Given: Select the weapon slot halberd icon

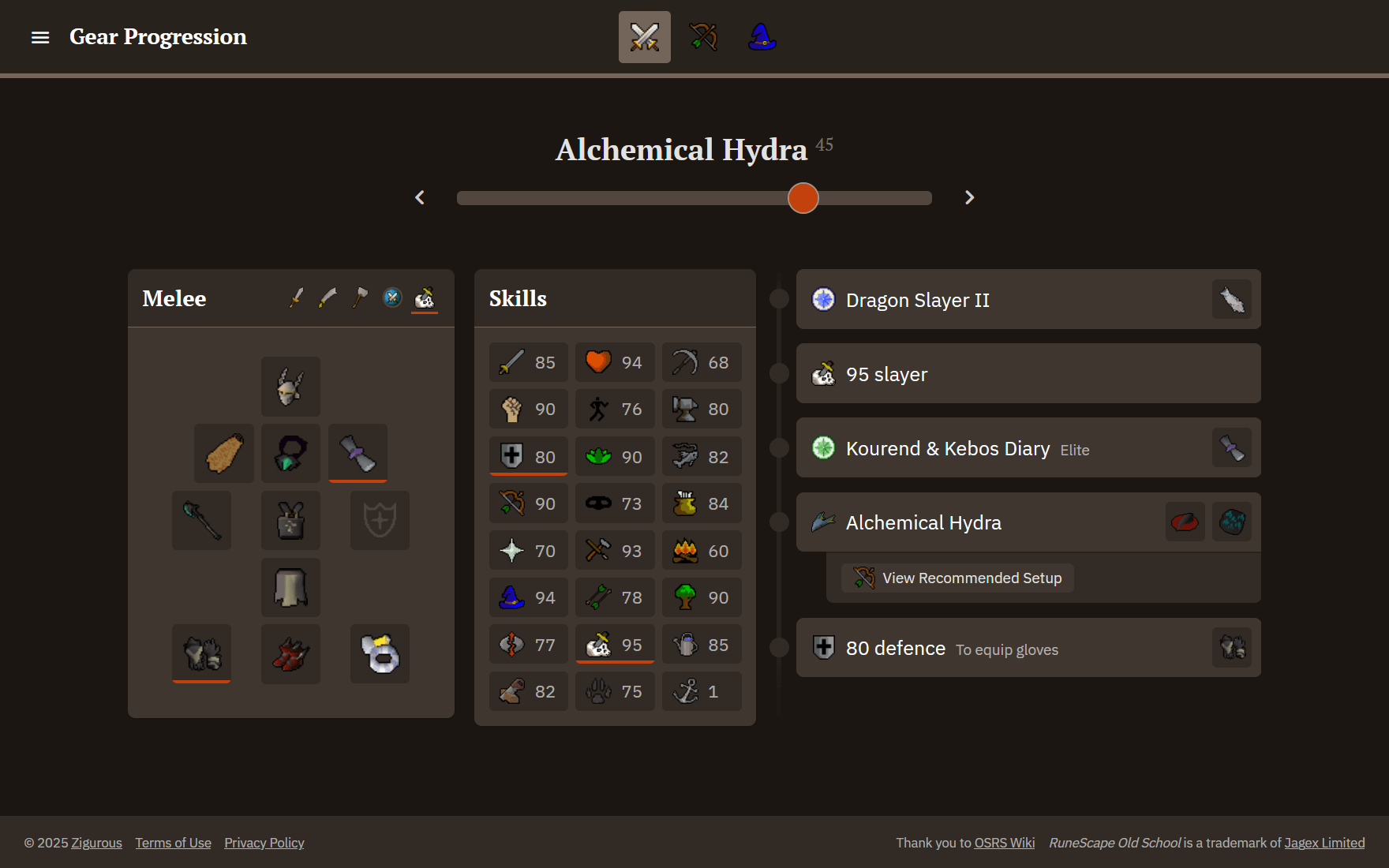Looking at the screenshot, I should pyautogui.click(x=202, y=521).
